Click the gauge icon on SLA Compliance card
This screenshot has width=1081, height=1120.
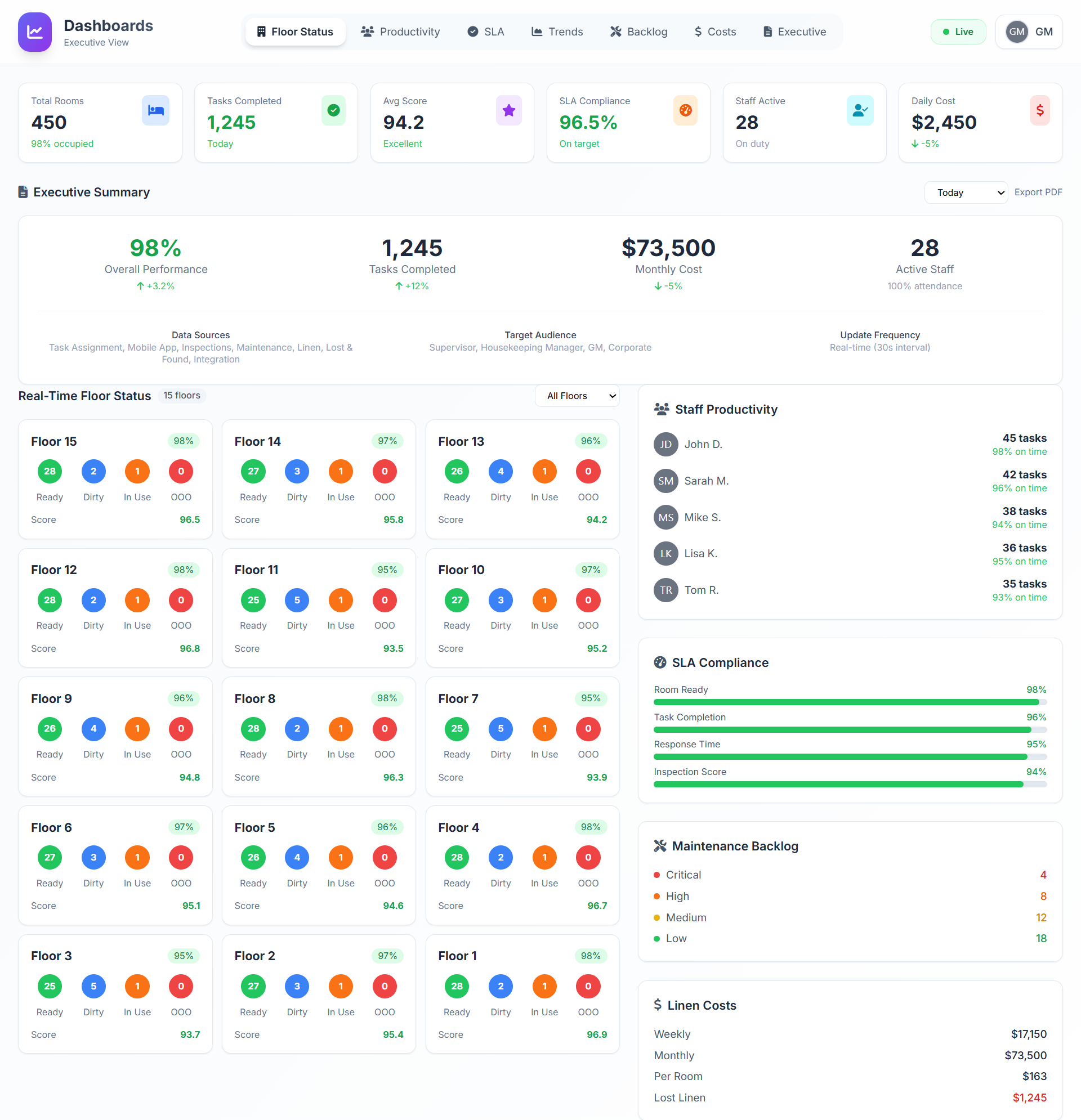tap(685, 110)
